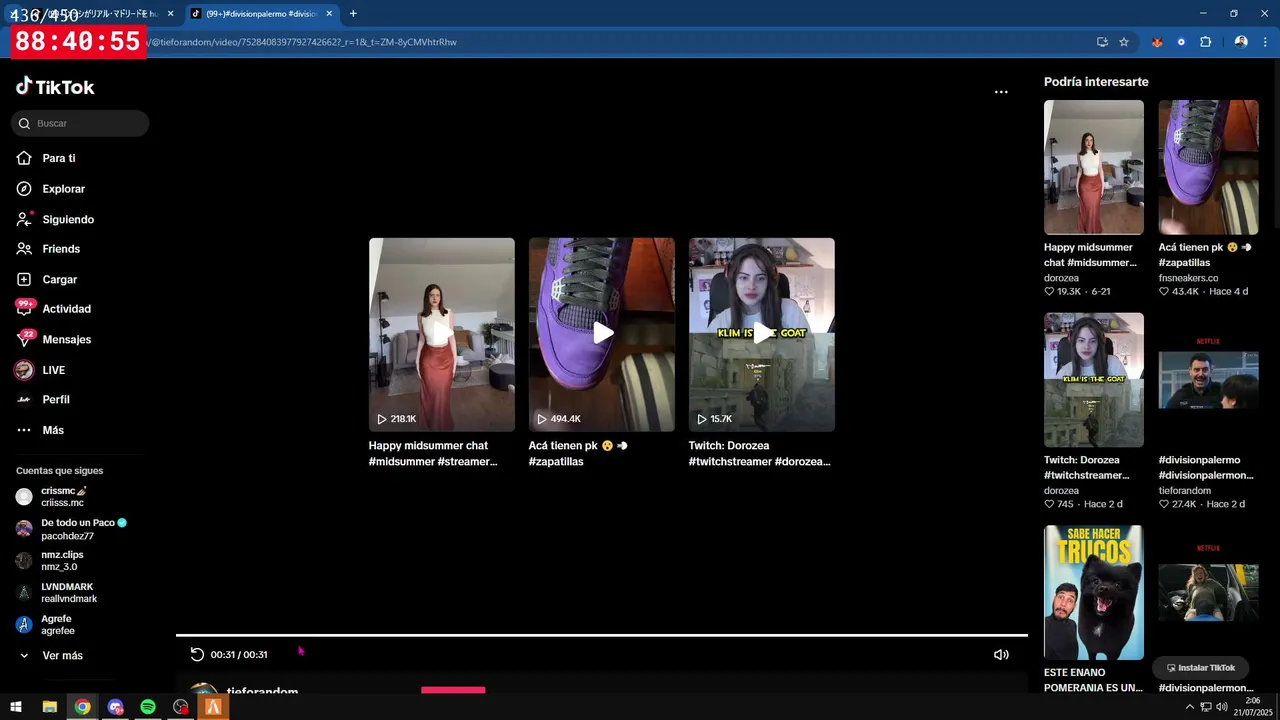Open Chrome profile avatar
The width and height of the screenshot is (1280, 720).
click(x=1241, y=42)
